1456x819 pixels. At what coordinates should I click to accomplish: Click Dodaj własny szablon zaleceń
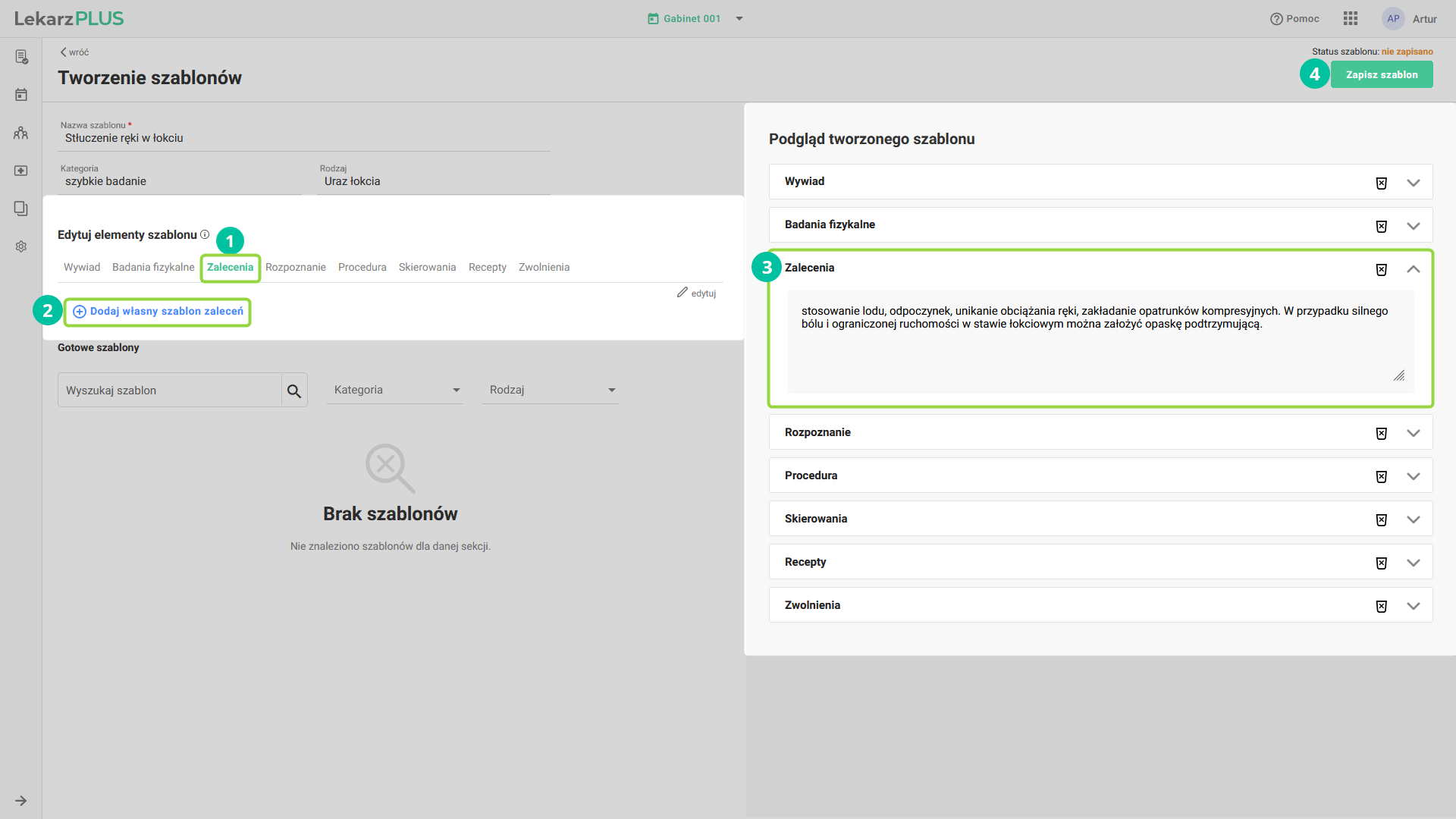(158, 312)
